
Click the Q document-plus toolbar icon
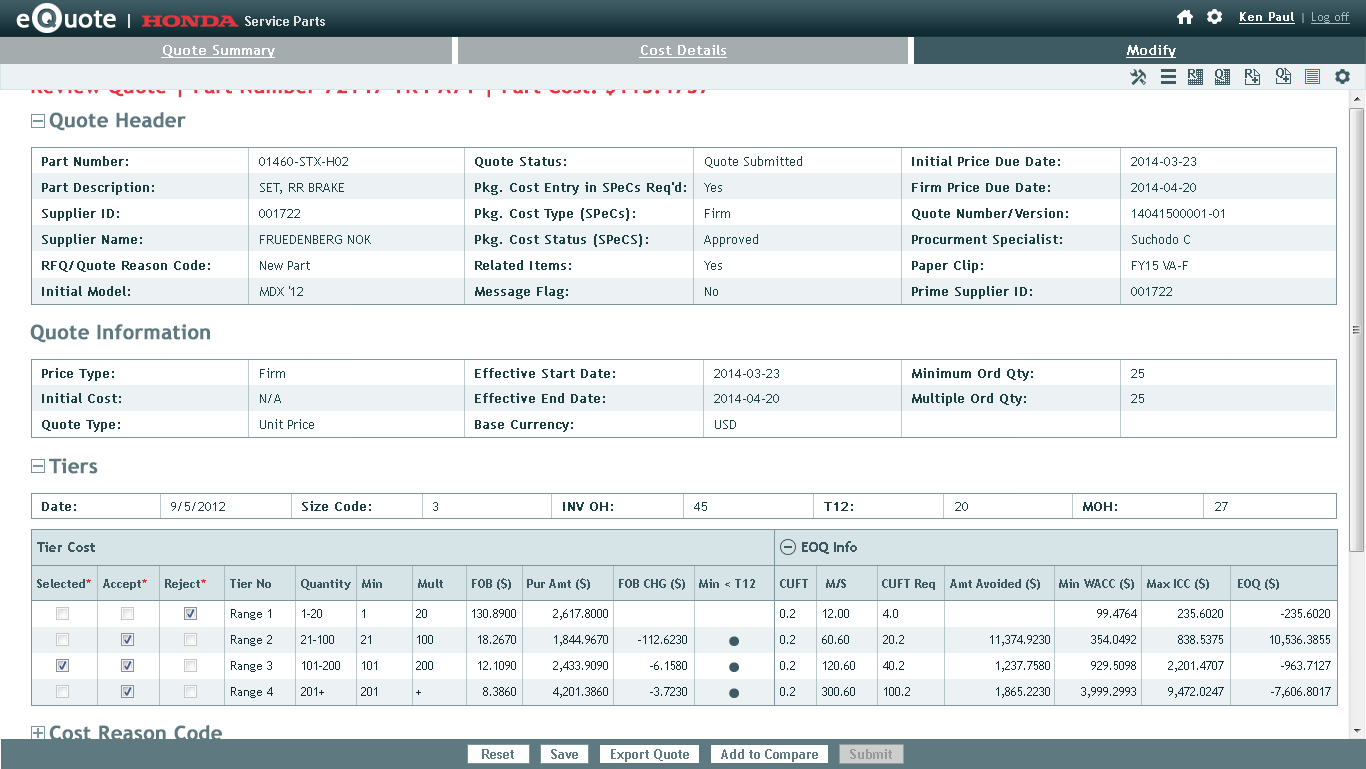click(1283, 77)
